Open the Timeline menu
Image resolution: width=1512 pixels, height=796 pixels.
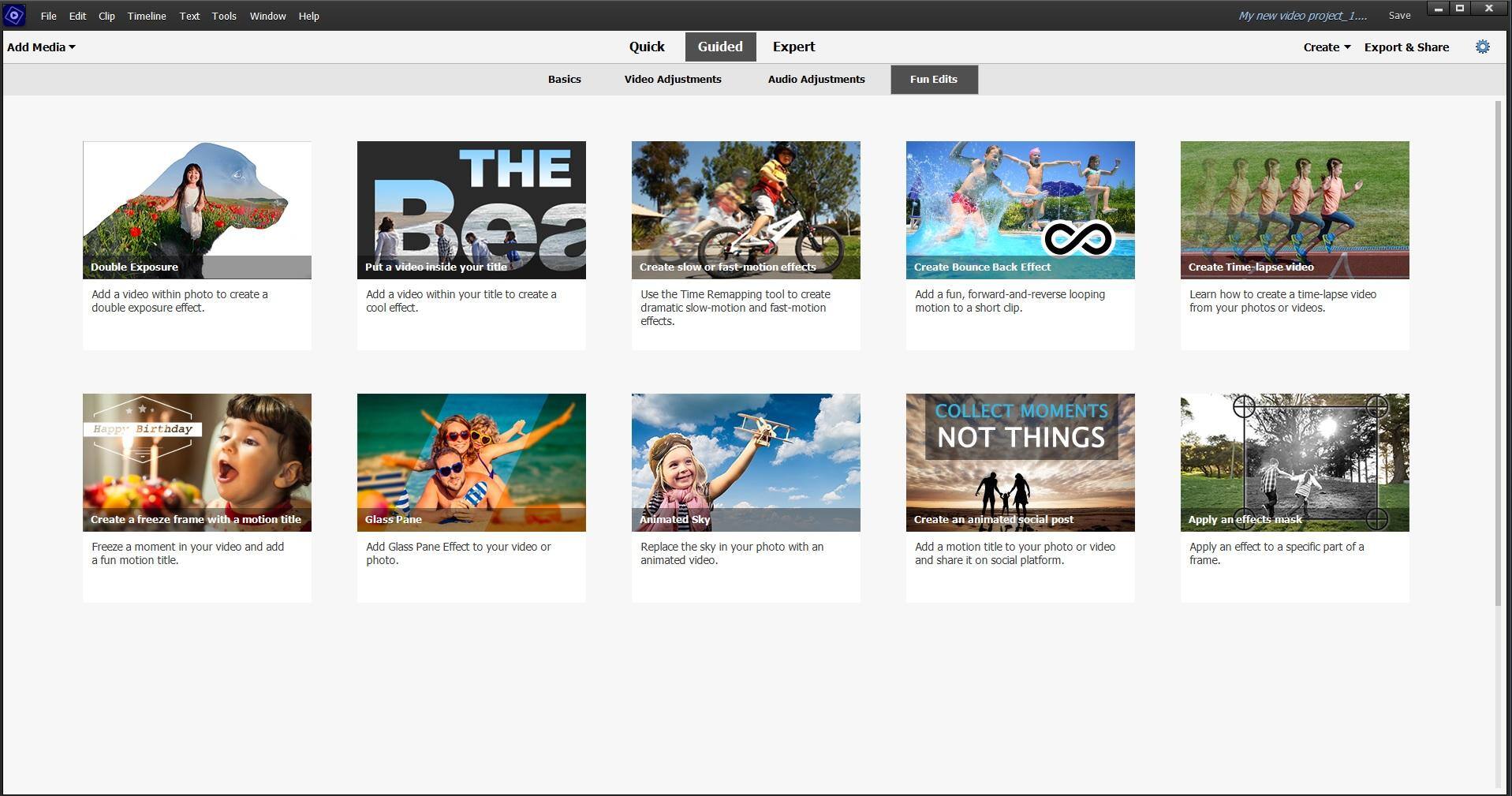tap(147, 16)
